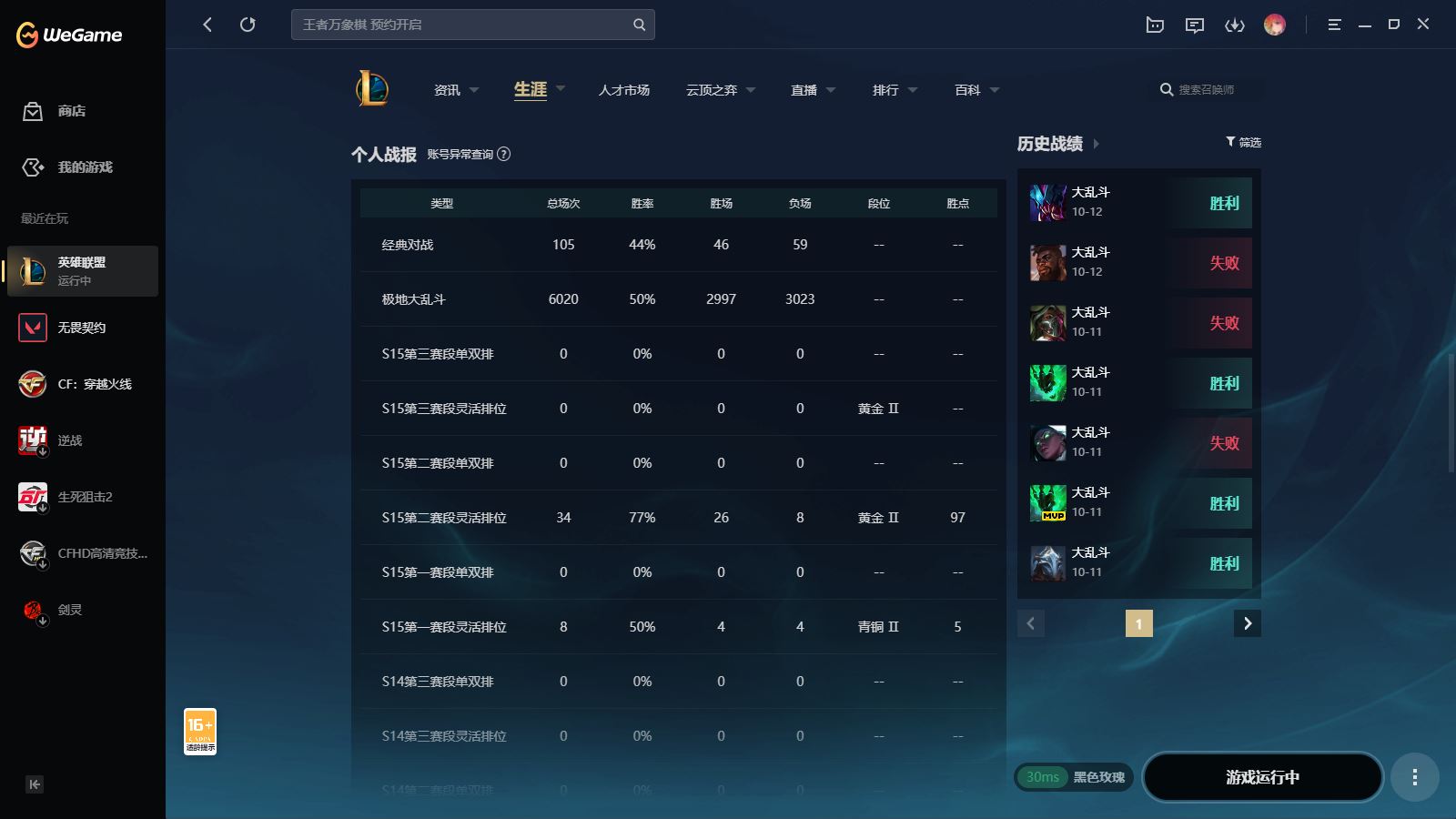Open the 筛选 filter control
This screenshot has width=1456, height=819.
coord(1241,142)
